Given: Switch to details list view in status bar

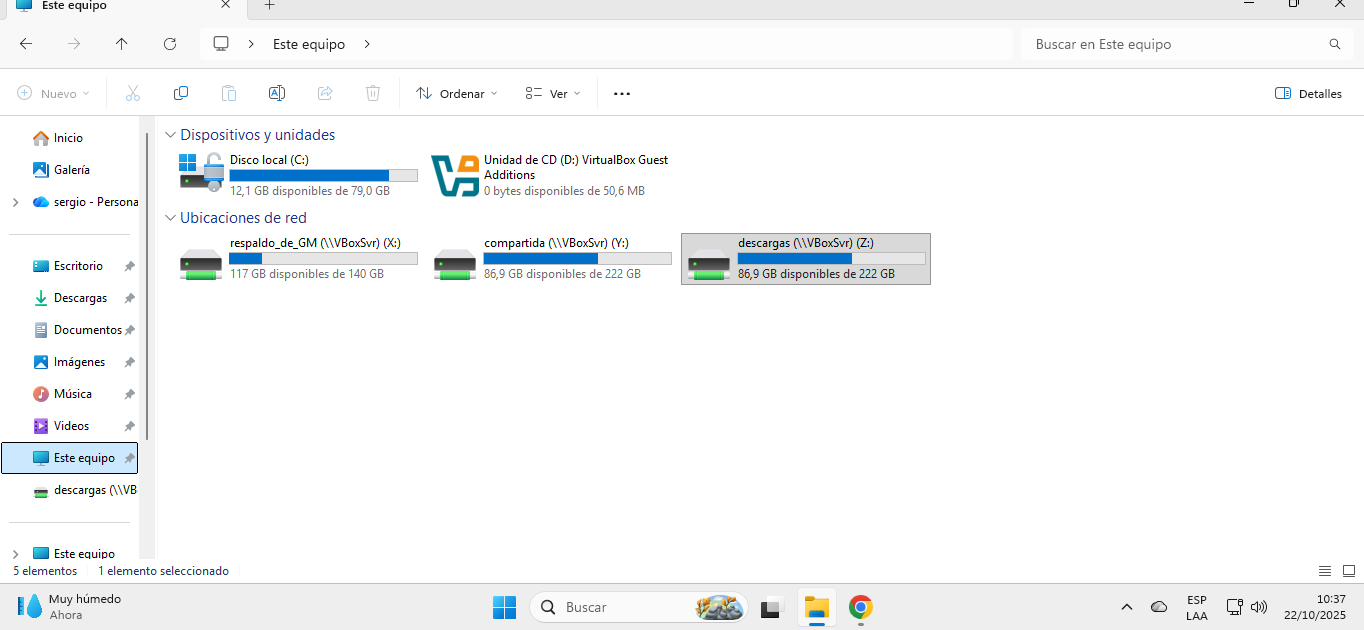Looking at the screenshot, I should [x=1325, y=571].
